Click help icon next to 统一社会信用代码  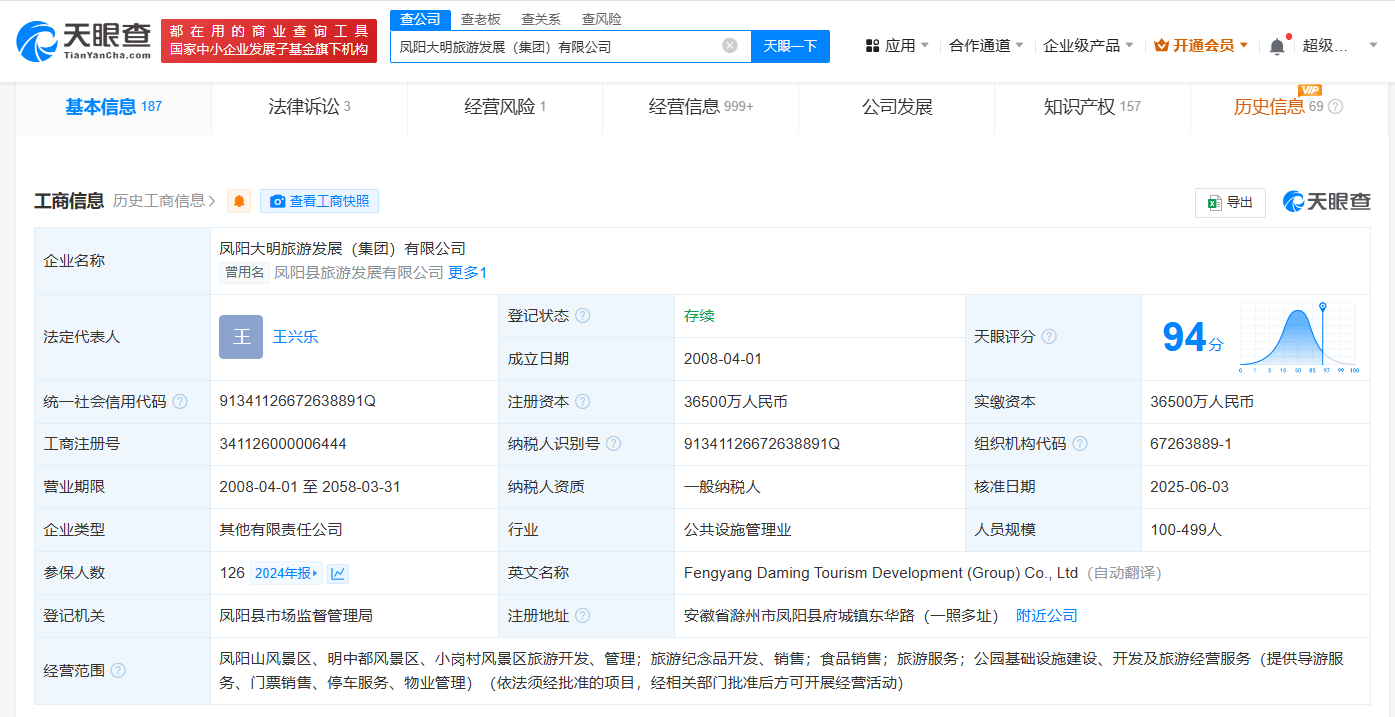[180, 402]
